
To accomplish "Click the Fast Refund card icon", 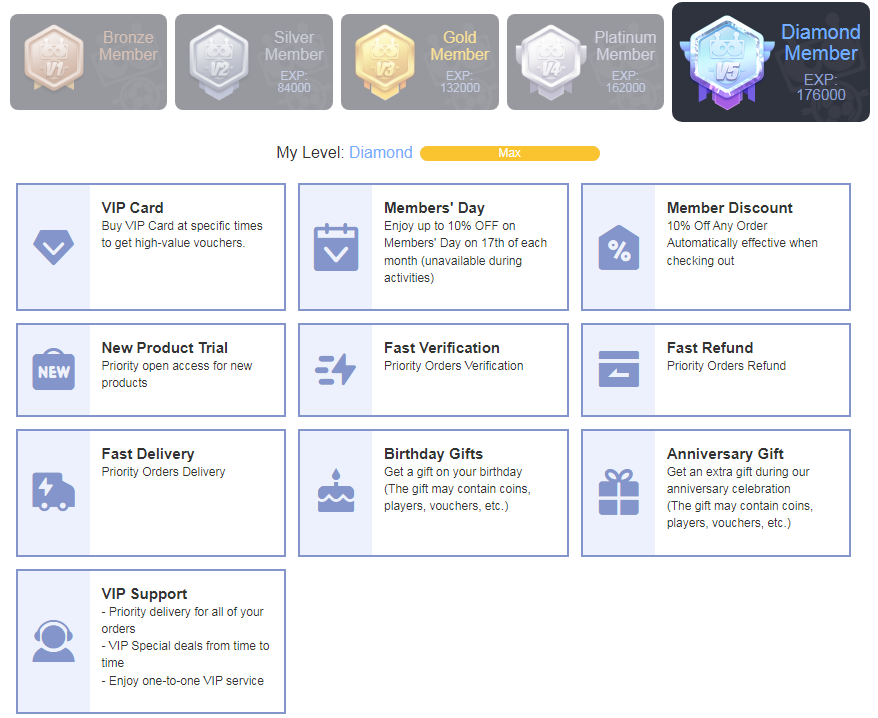I will [x=618, y=370].
